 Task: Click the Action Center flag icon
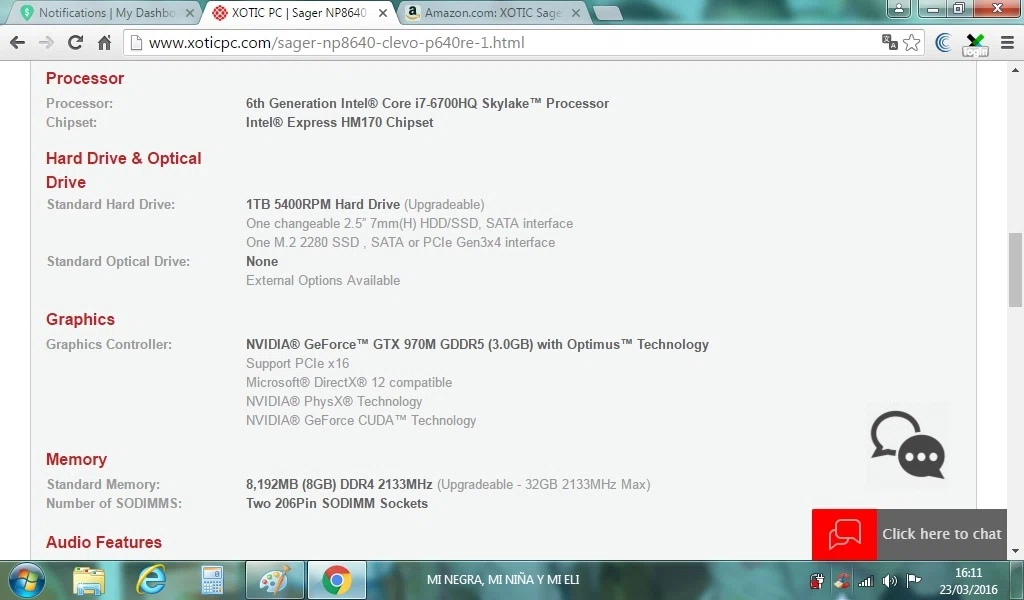914,580
